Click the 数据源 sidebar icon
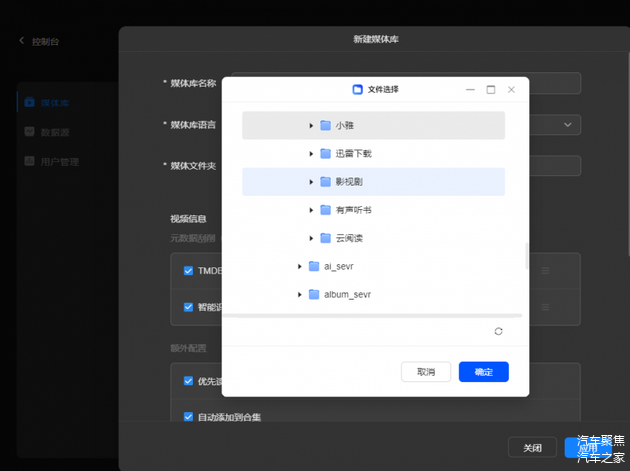 (x=30, y=131)
